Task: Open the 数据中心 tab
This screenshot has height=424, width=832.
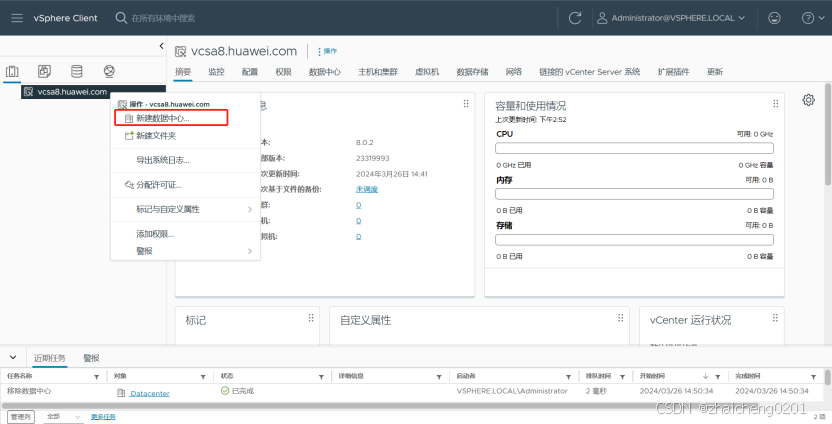Action: pyautogui.click(x=325, y=72)
